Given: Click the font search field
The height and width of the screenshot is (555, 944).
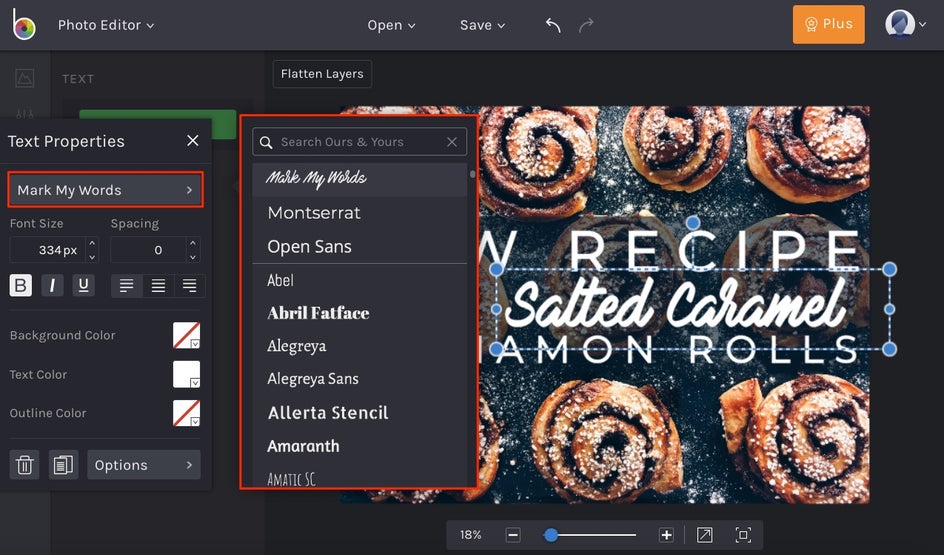Looking at the screenshot, I should pyautogui.click(x=359, y=142).
